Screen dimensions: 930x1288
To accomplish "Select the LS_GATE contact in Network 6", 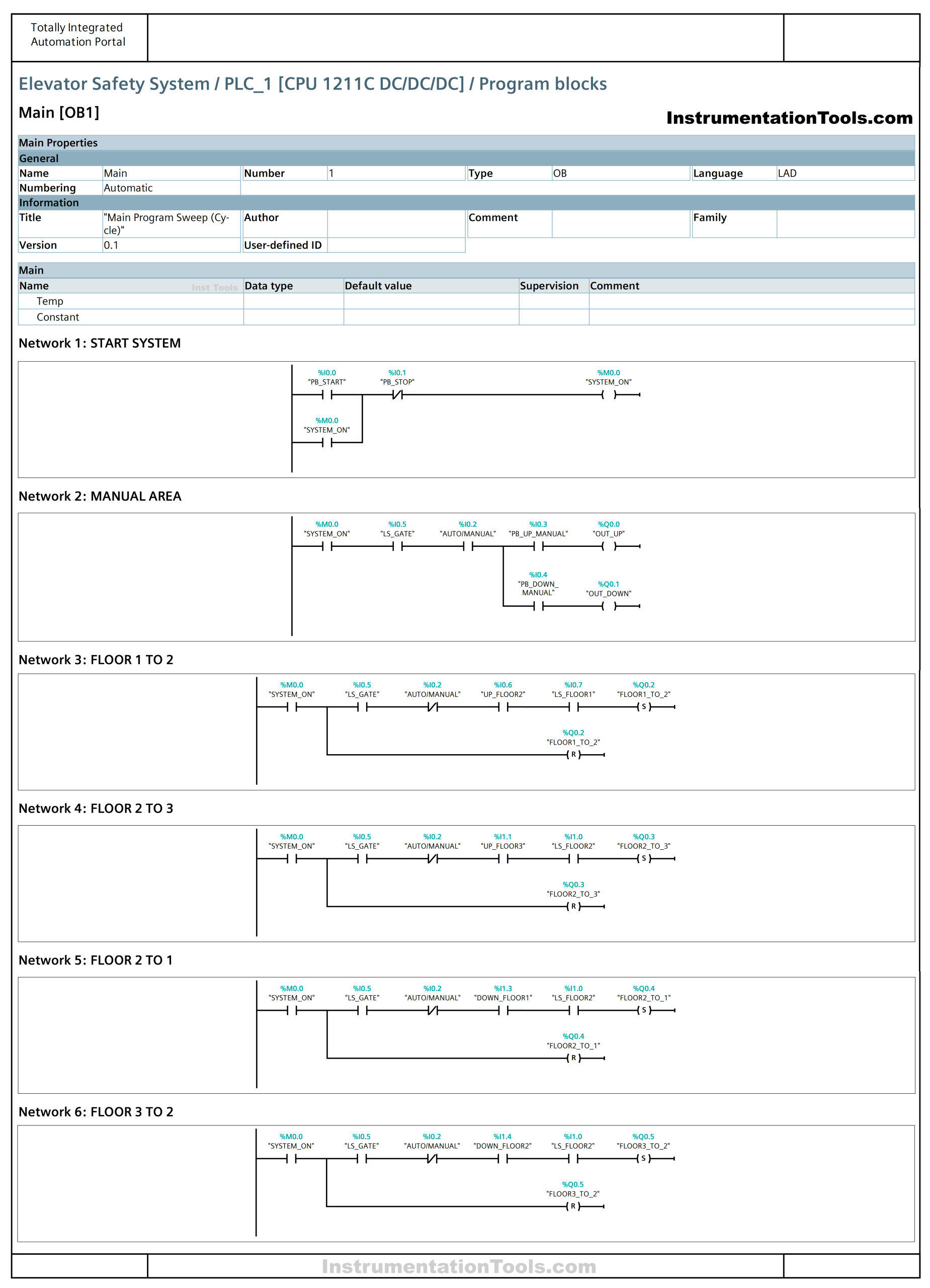I will pyautogui.click(x=362, y=1158).
